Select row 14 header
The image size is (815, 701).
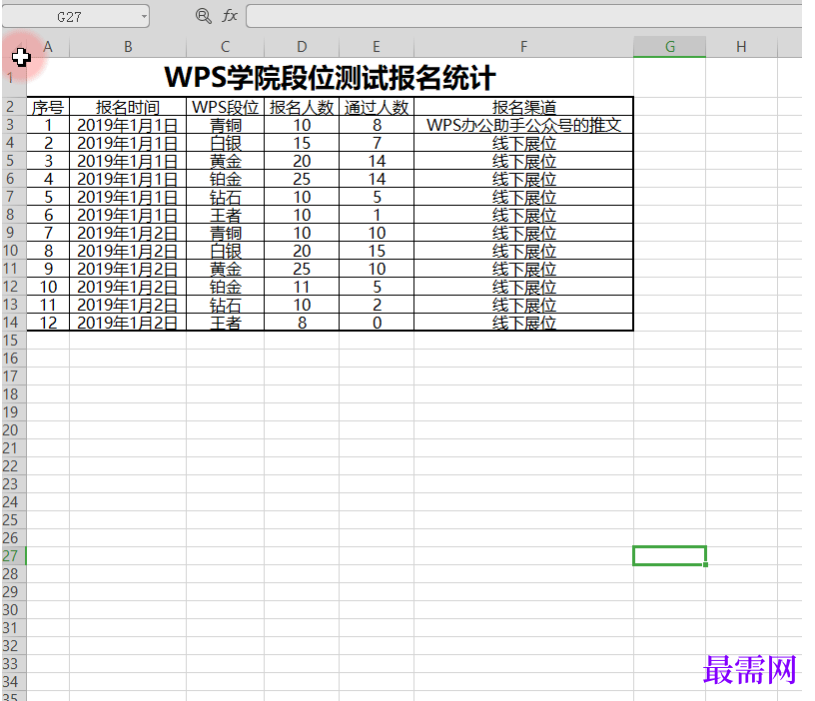click(14, 322)
